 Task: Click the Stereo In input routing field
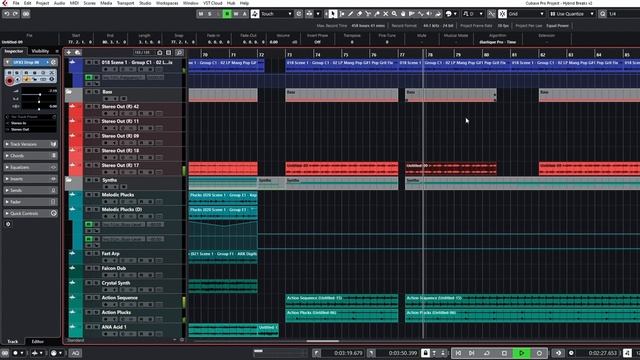click(x=31, y=123)
